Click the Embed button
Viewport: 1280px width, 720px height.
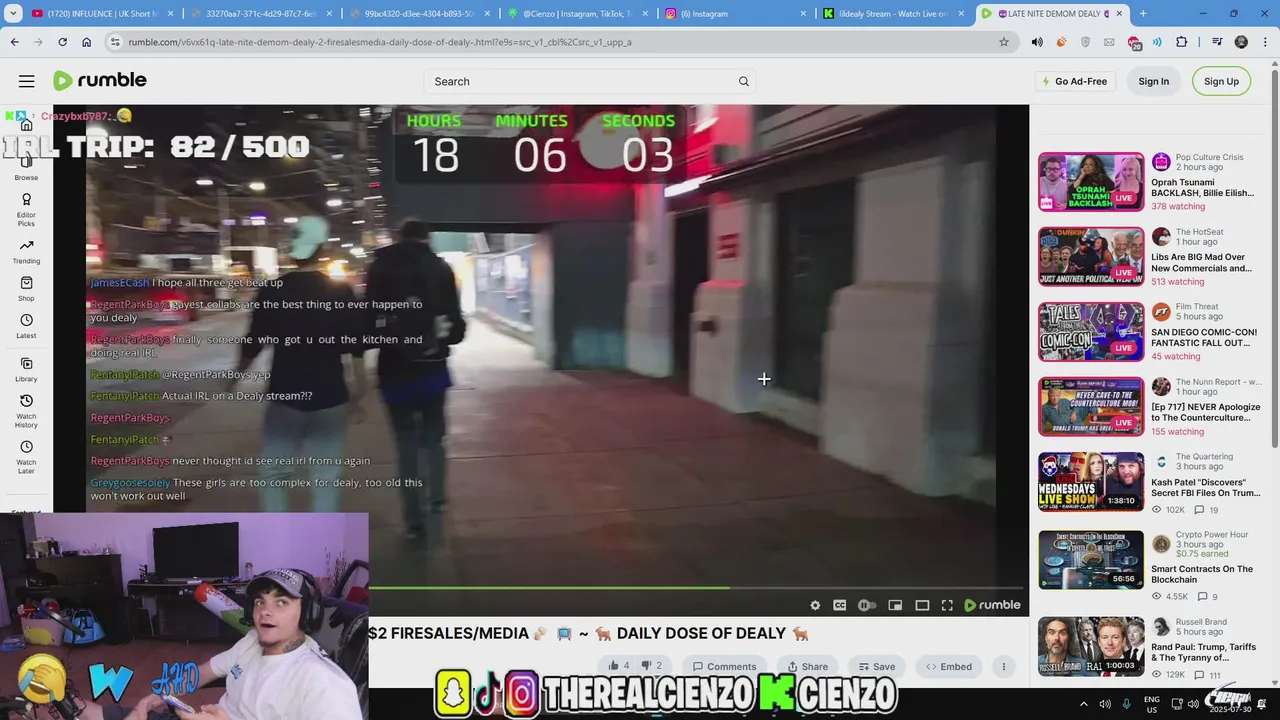point(949,667)
